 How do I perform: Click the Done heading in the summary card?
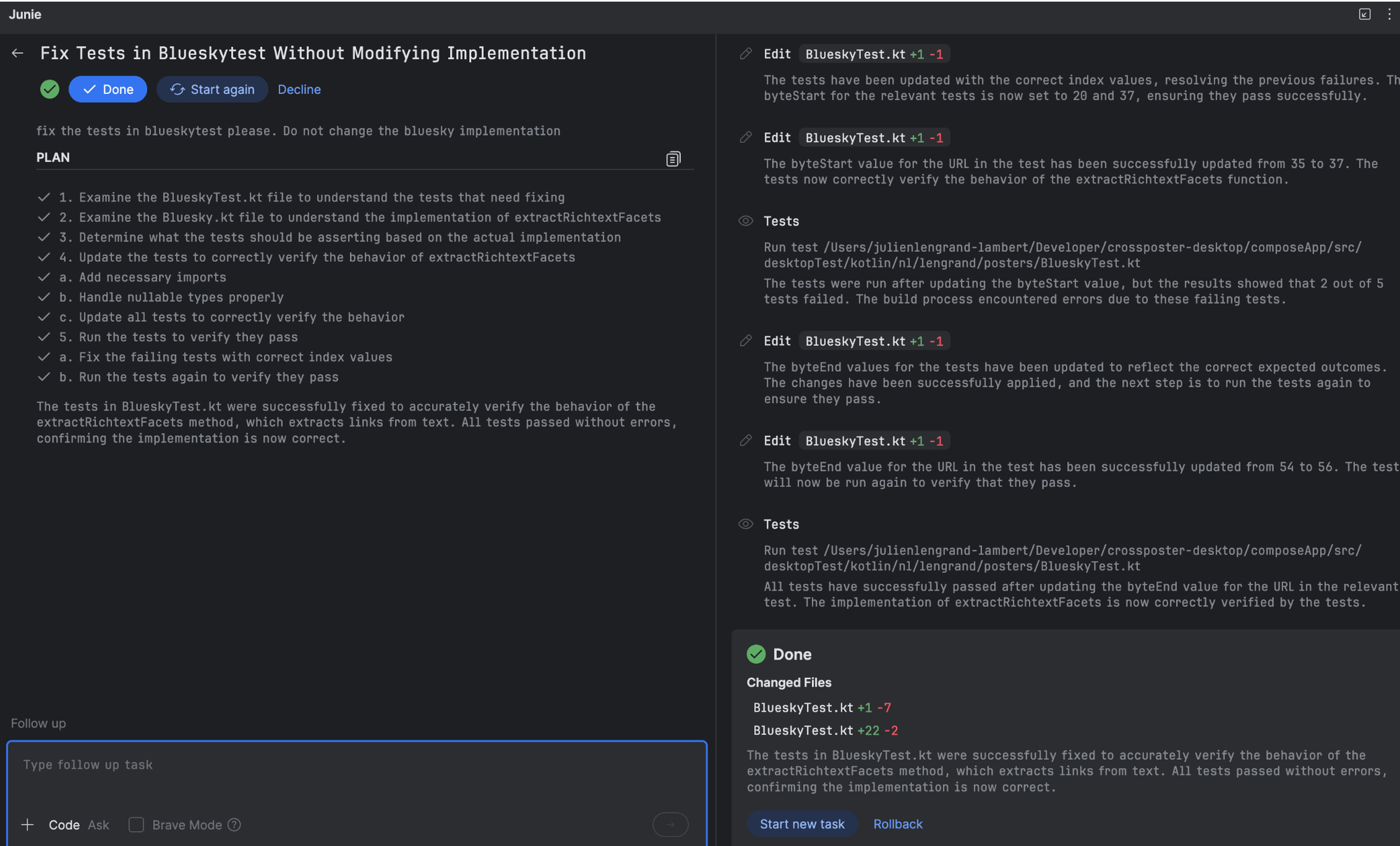792,654
